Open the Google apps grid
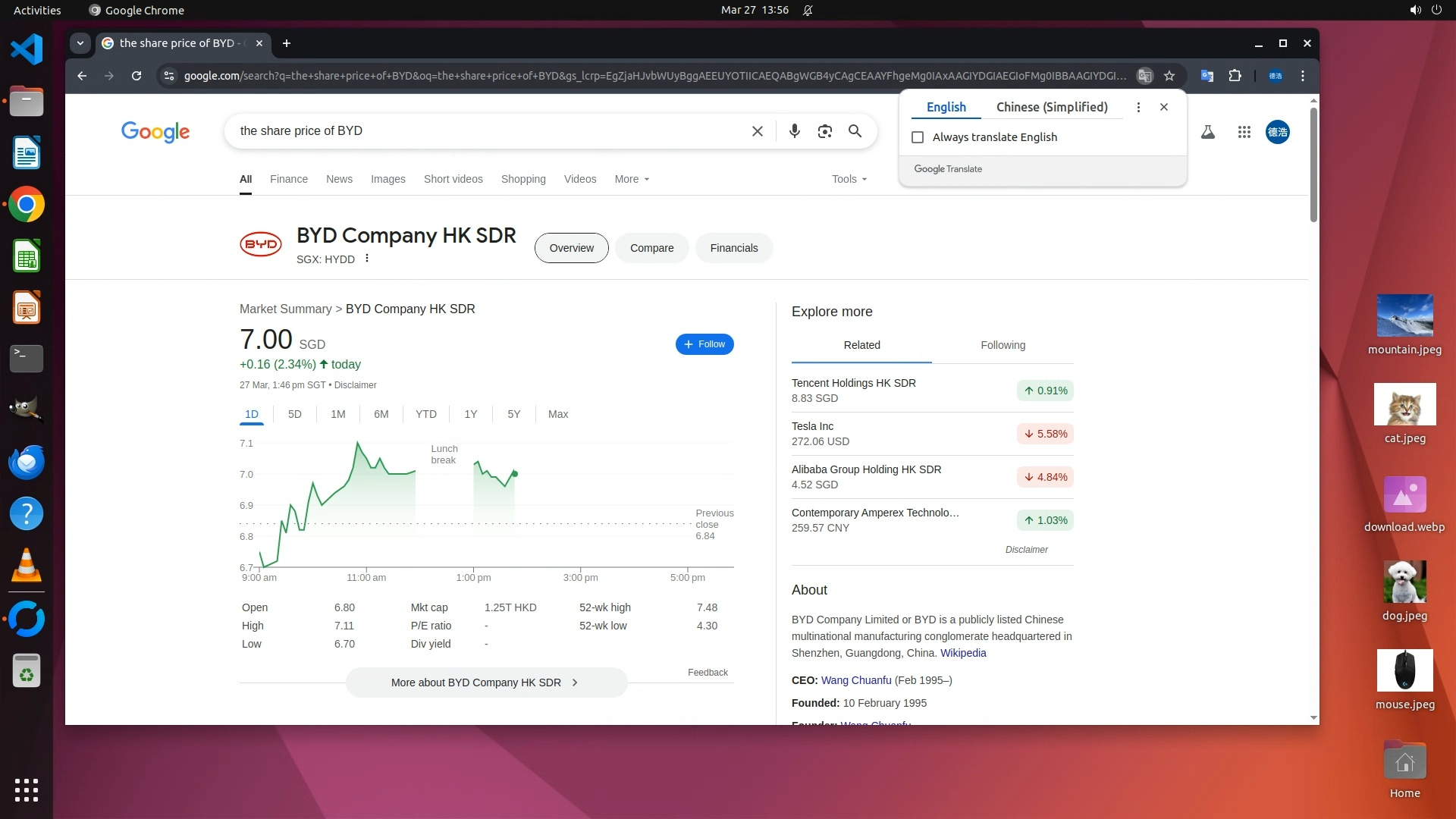The height and width of the screenshot is (819, 1456). pos(1244,132)
